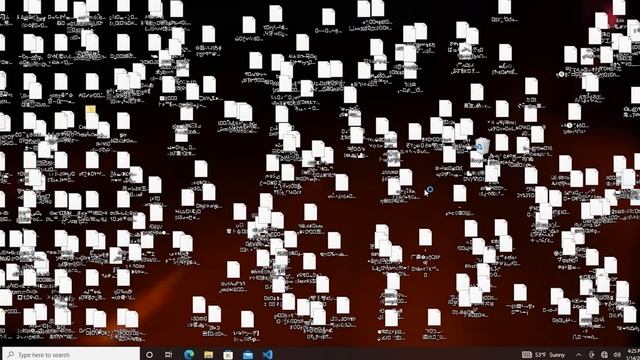This screenshot has height=360, width=640.
Task: Open the Mail app on the taskbar
Action: click(248, 355)
